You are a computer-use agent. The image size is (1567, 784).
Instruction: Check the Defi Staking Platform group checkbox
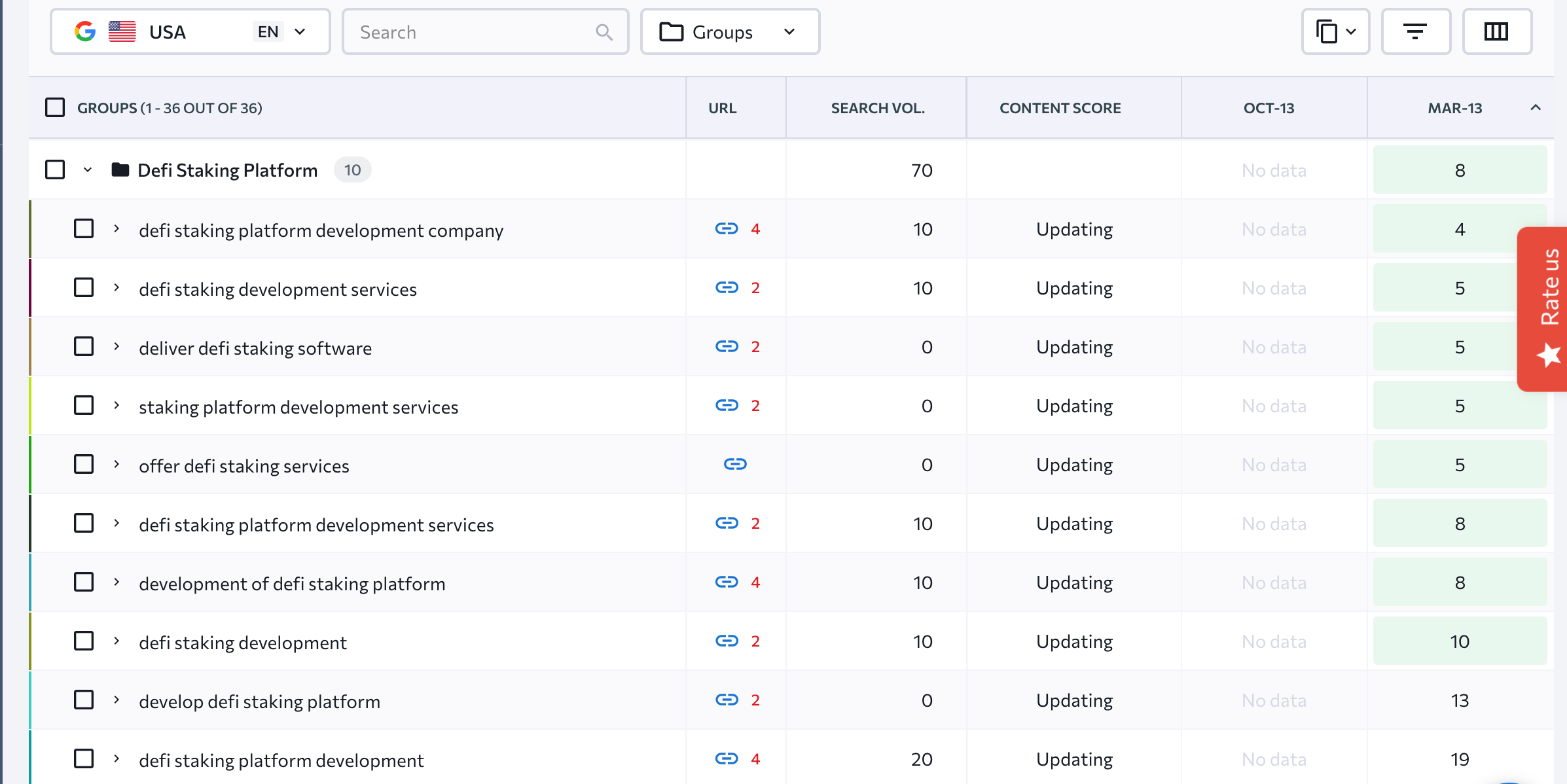[55, 170]
